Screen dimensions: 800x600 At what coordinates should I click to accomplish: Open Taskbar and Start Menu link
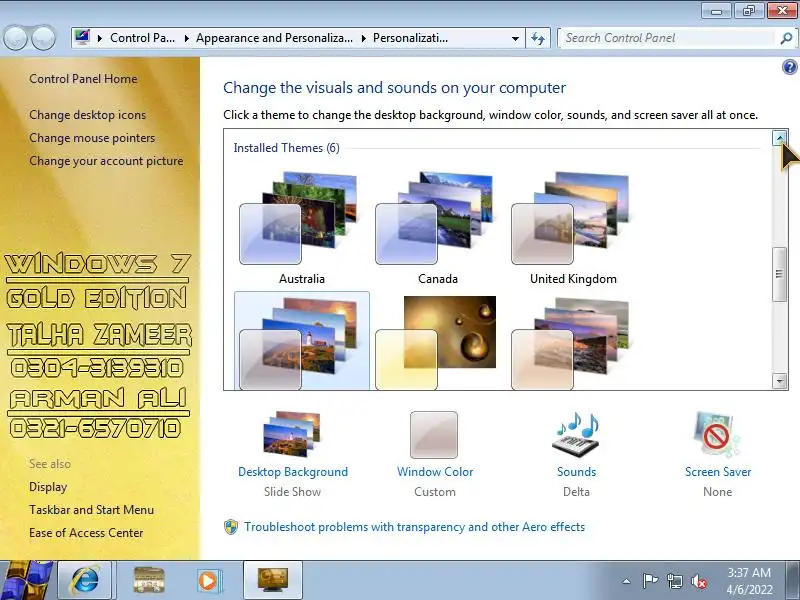(91, 510)
